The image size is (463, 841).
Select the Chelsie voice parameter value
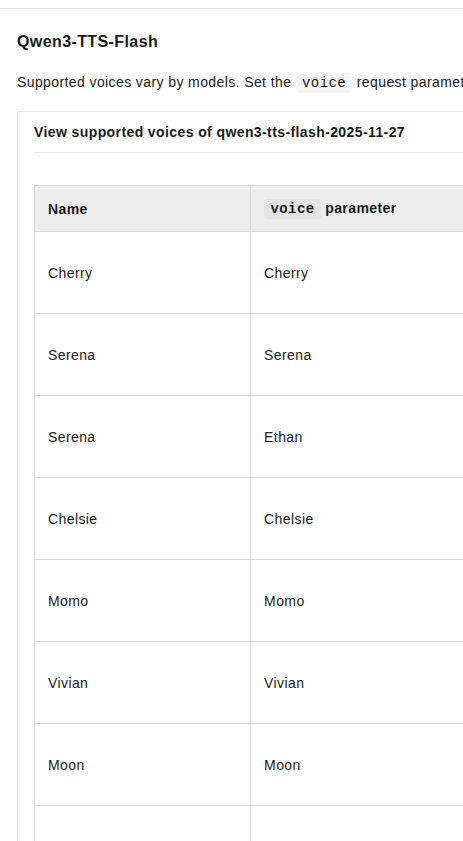pos(289,519)
